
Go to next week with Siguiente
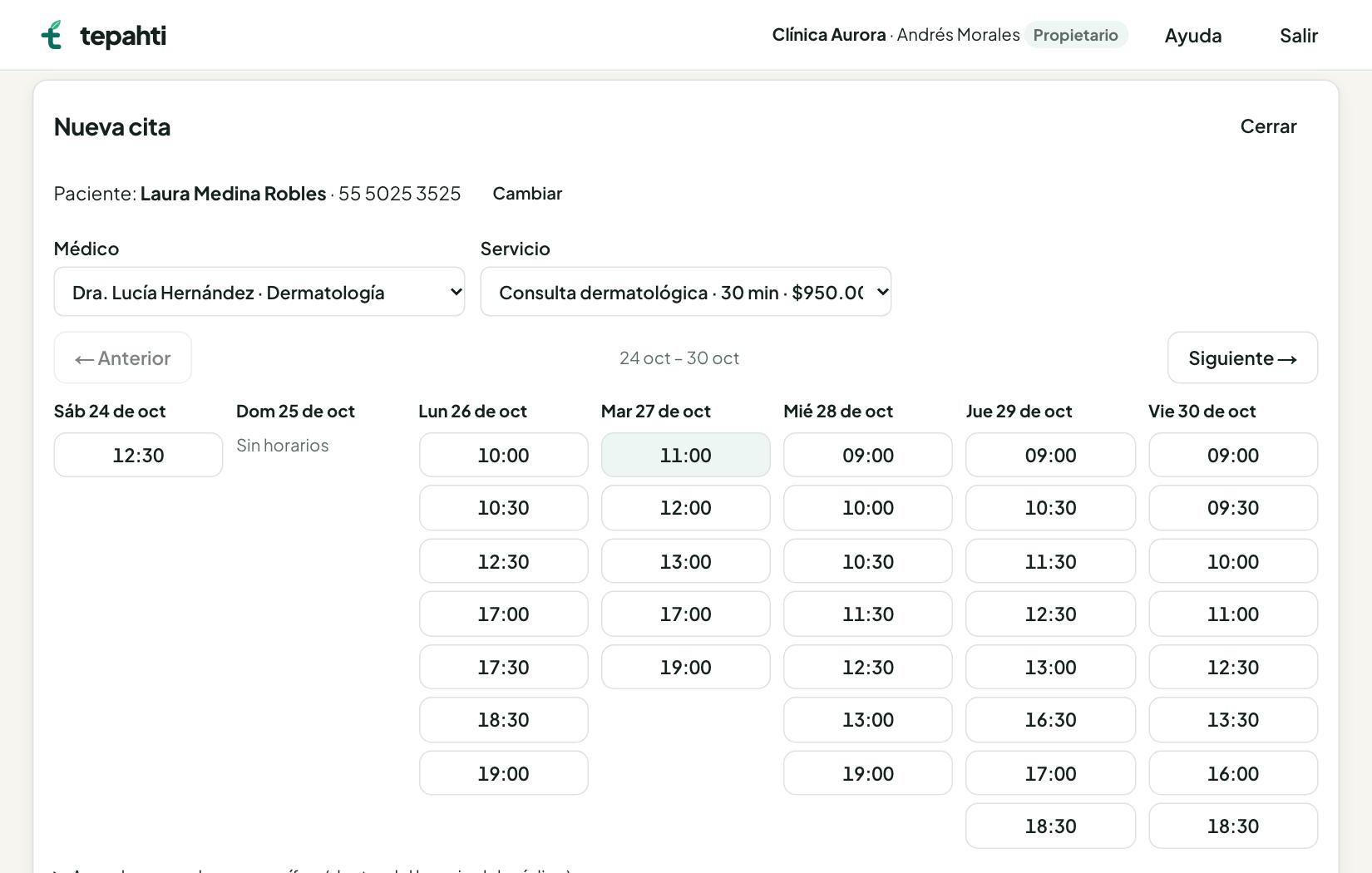1242,358
